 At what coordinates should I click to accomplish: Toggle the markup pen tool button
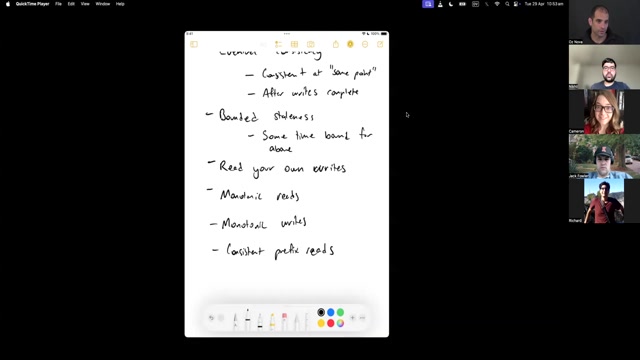350,44
